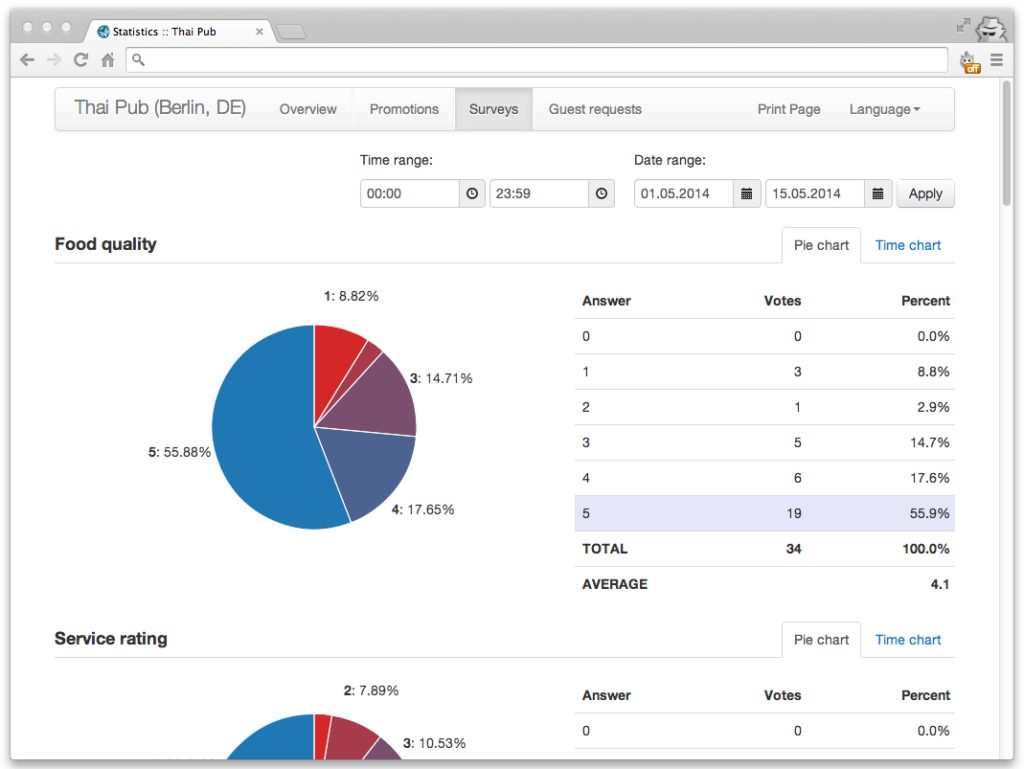The height and width of the screenshot is (769, 1024).
Task: Click the 'Service rating' heading
Action: pyautogui.click(x=111, y=638)
